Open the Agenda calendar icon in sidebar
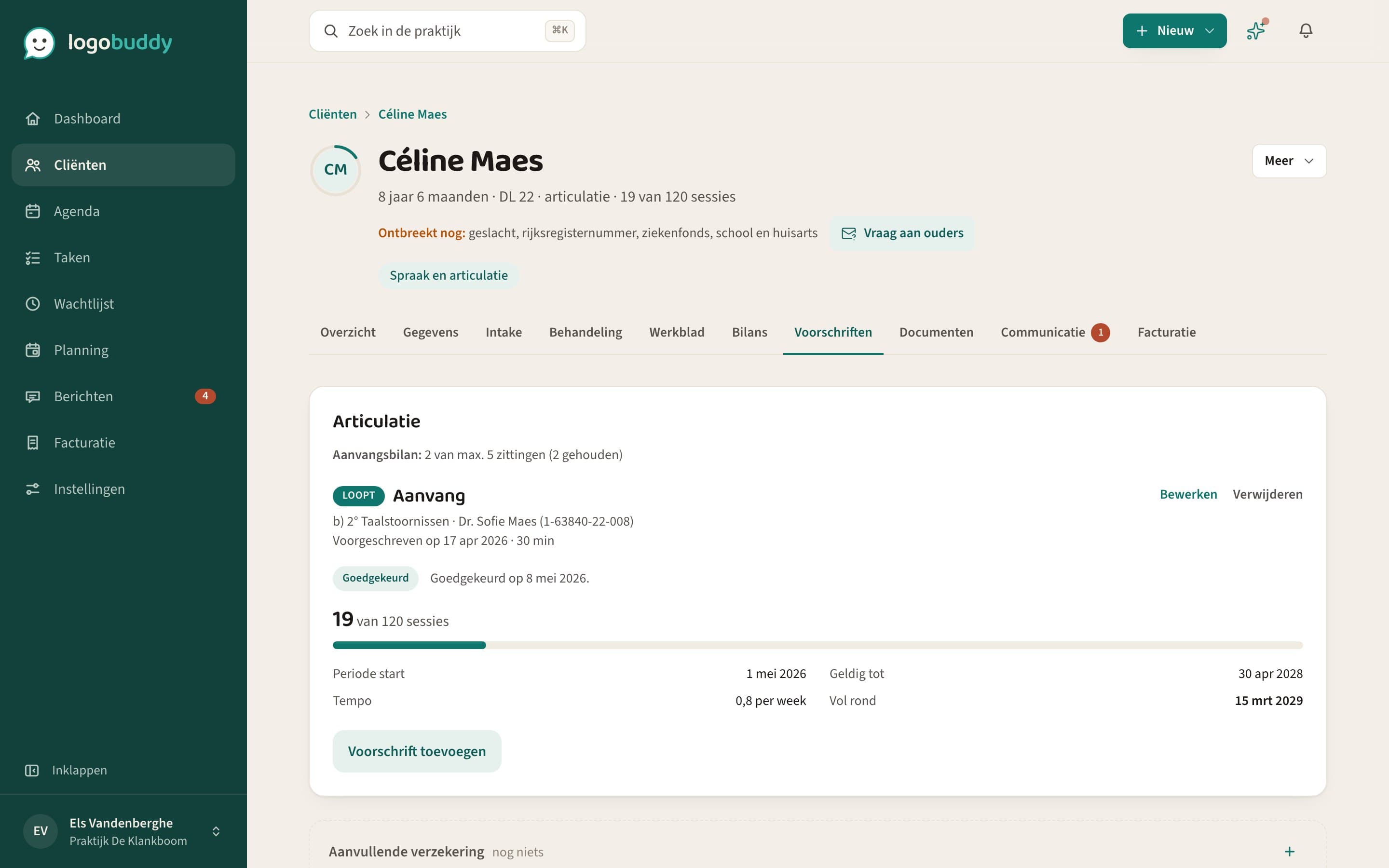The width and height of the screenshot is (1389, 868). (x=33, y=211)
